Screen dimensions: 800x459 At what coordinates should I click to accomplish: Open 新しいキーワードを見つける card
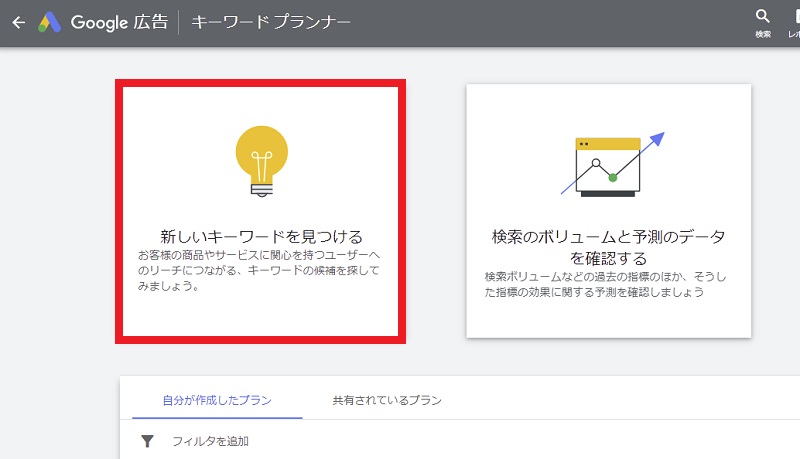260,211
